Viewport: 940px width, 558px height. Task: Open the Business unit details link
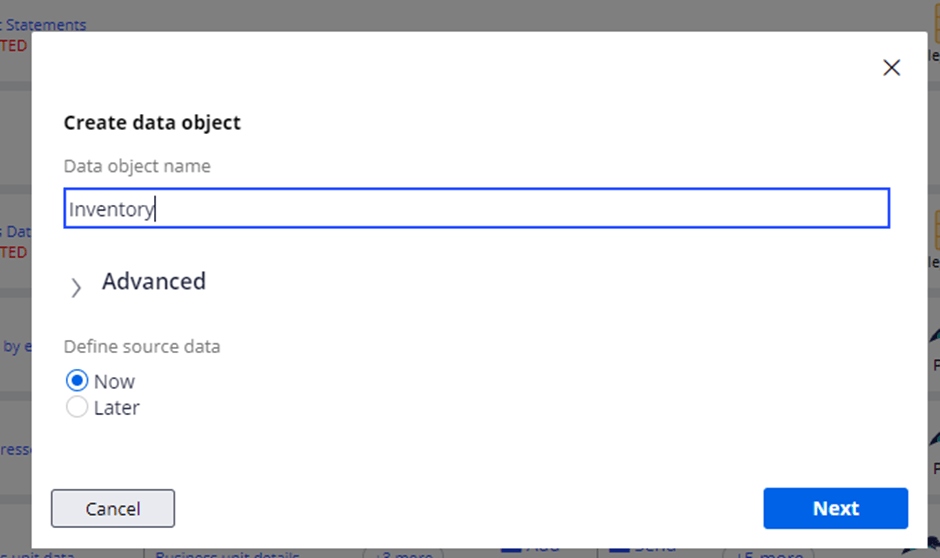227,554
